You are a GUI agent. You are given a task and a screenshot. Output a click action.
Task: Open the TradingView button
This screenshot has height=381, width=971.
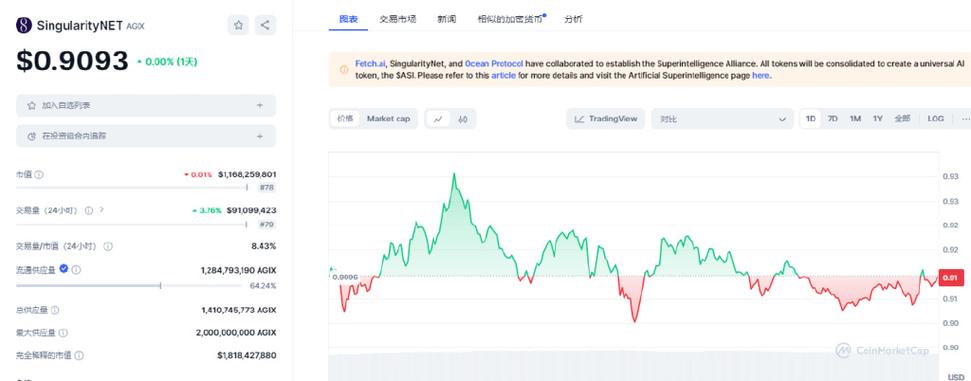coord(606,119)
